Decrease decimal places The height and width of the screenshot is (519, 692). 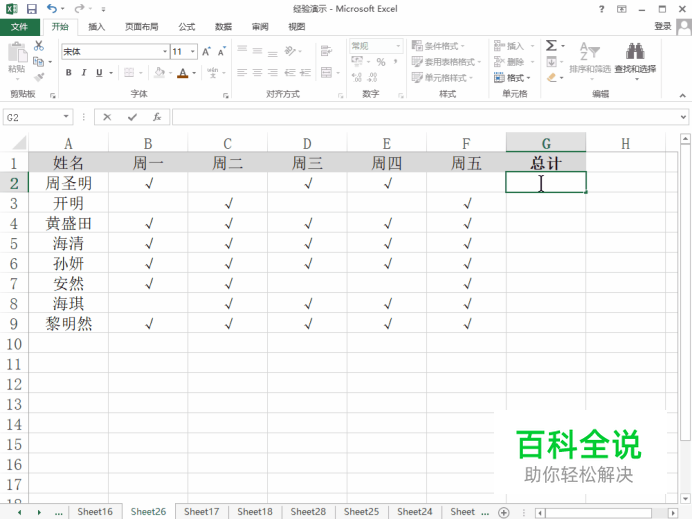pyautogui.click(x=372, y=78)
